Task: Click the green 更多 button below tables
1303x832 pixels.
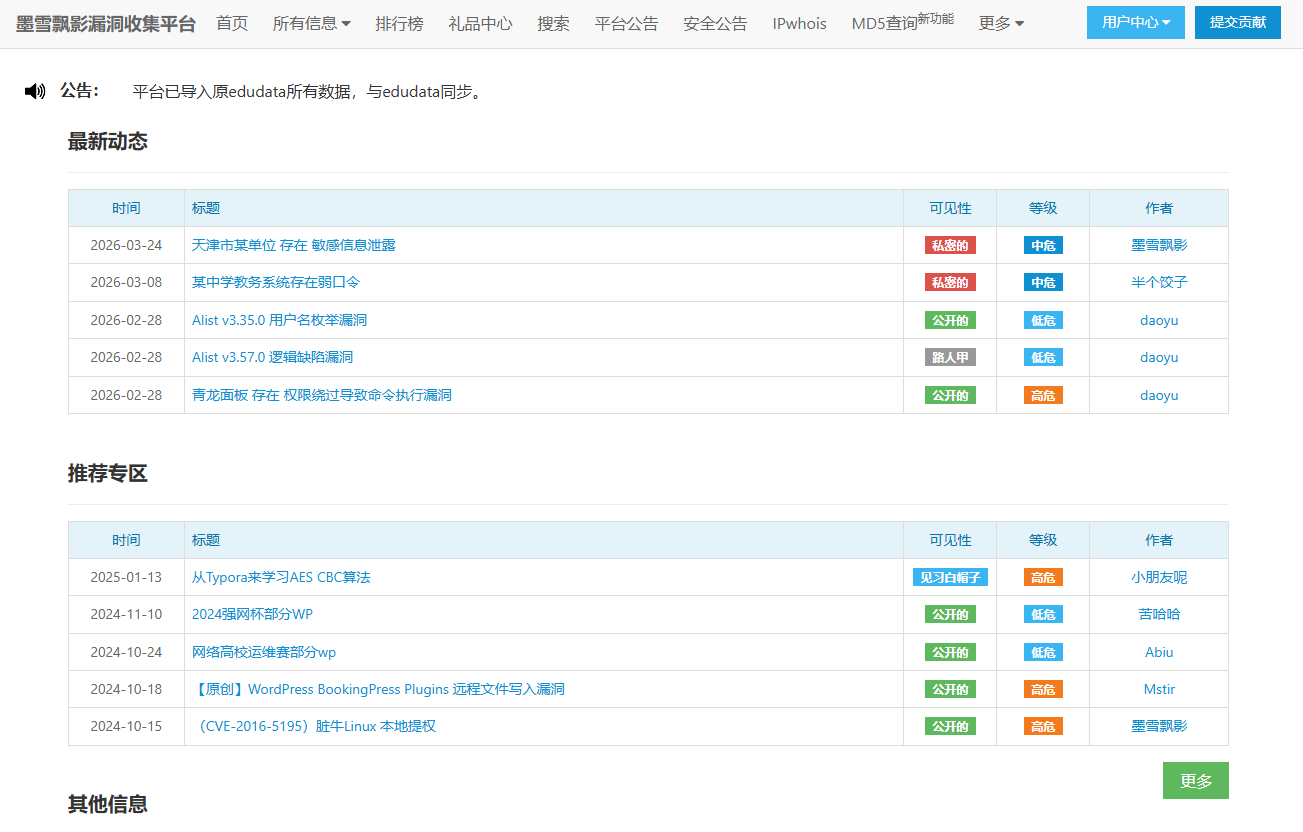Action: [1195, 781]
